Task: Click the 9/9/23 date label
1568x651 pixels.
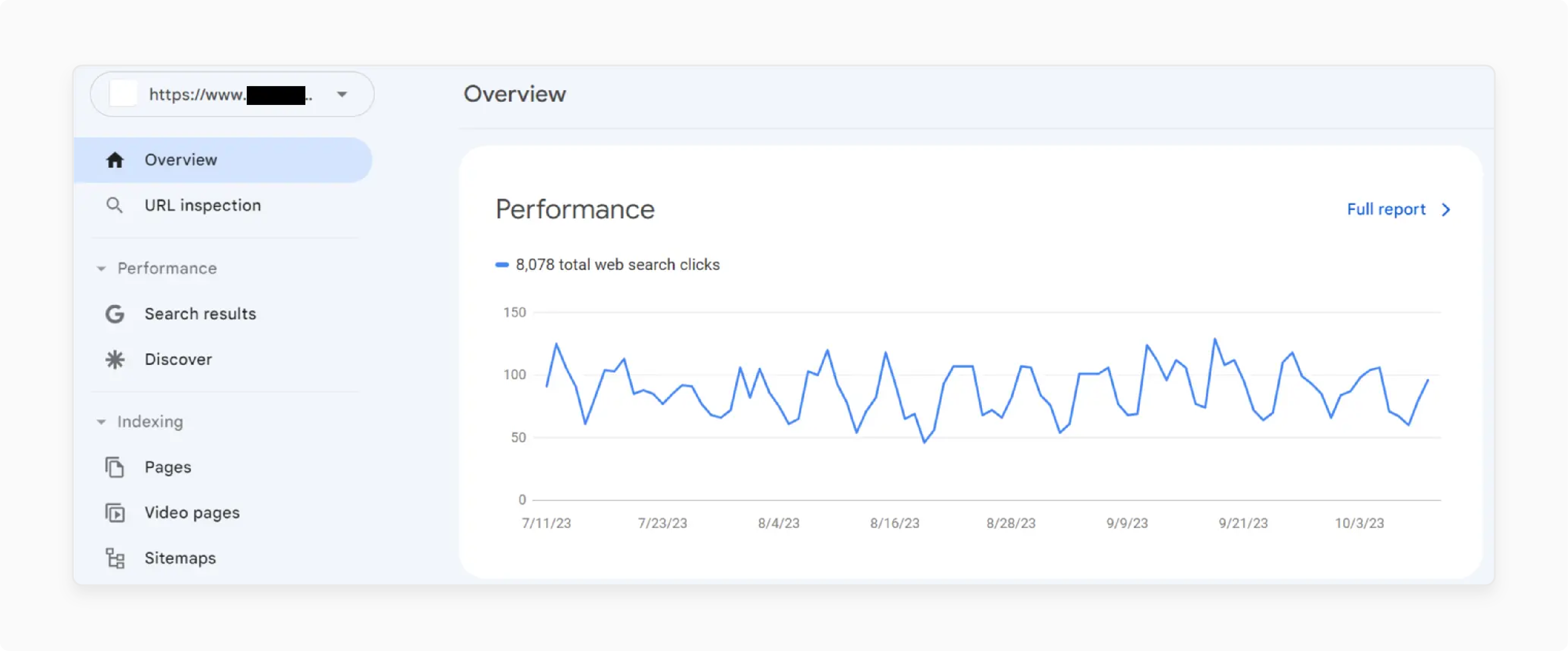Action: [x=1127, y=523]
